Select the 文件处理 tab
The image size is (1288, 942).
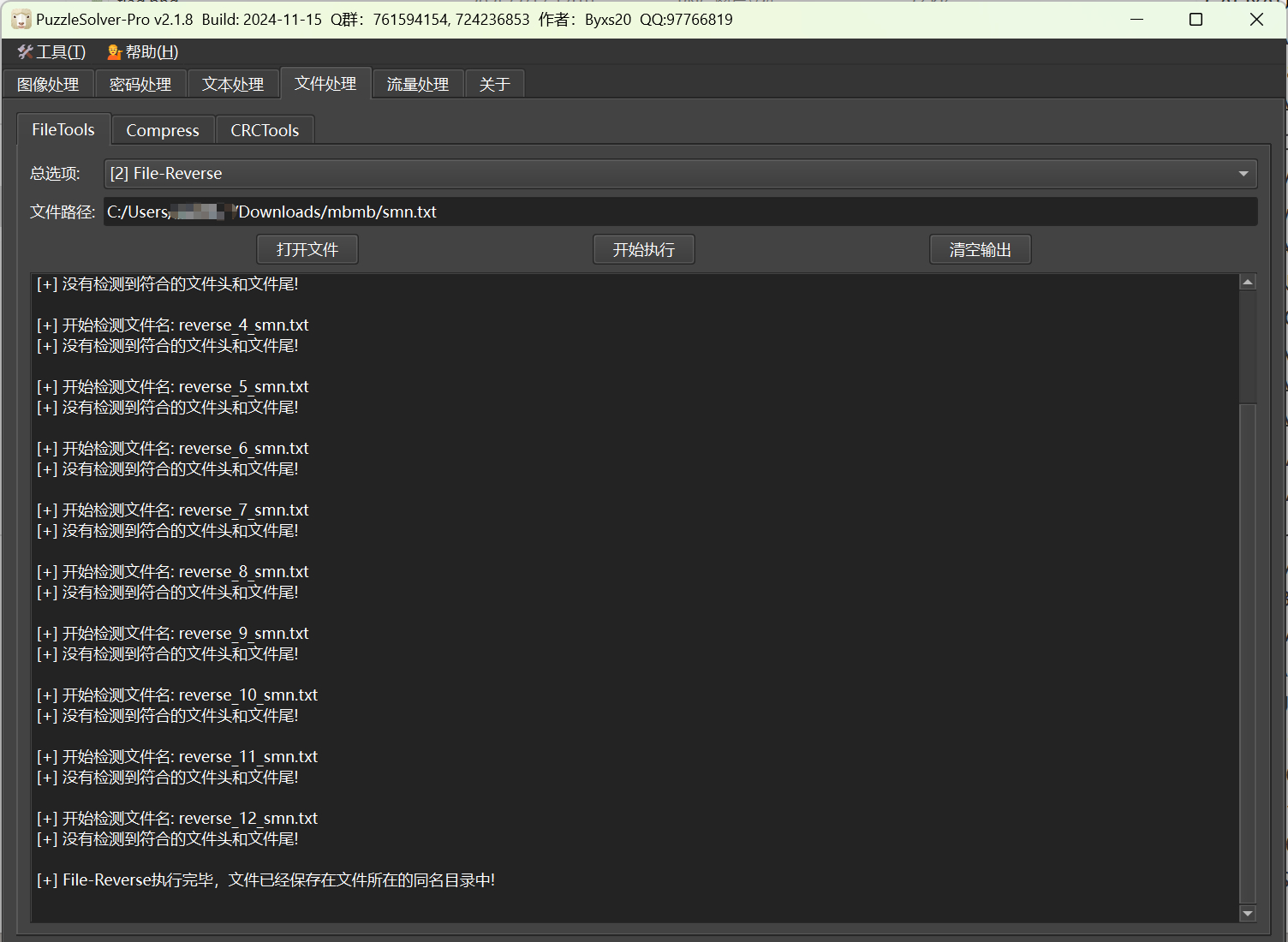pos(325,84)
